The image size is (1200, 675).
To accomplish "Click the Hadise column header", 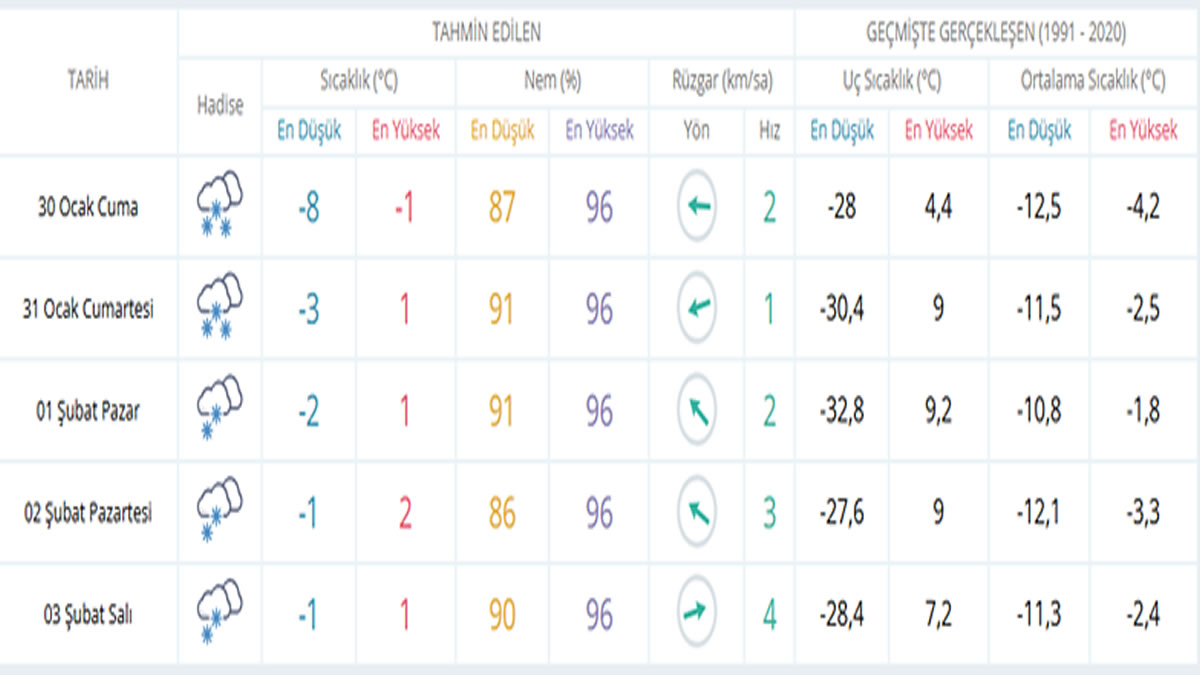I will tap(220, 106).
